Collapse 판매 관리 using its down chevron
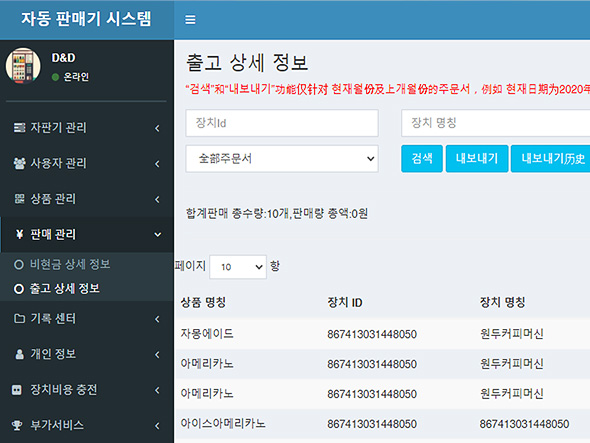 tap(158, 235)
